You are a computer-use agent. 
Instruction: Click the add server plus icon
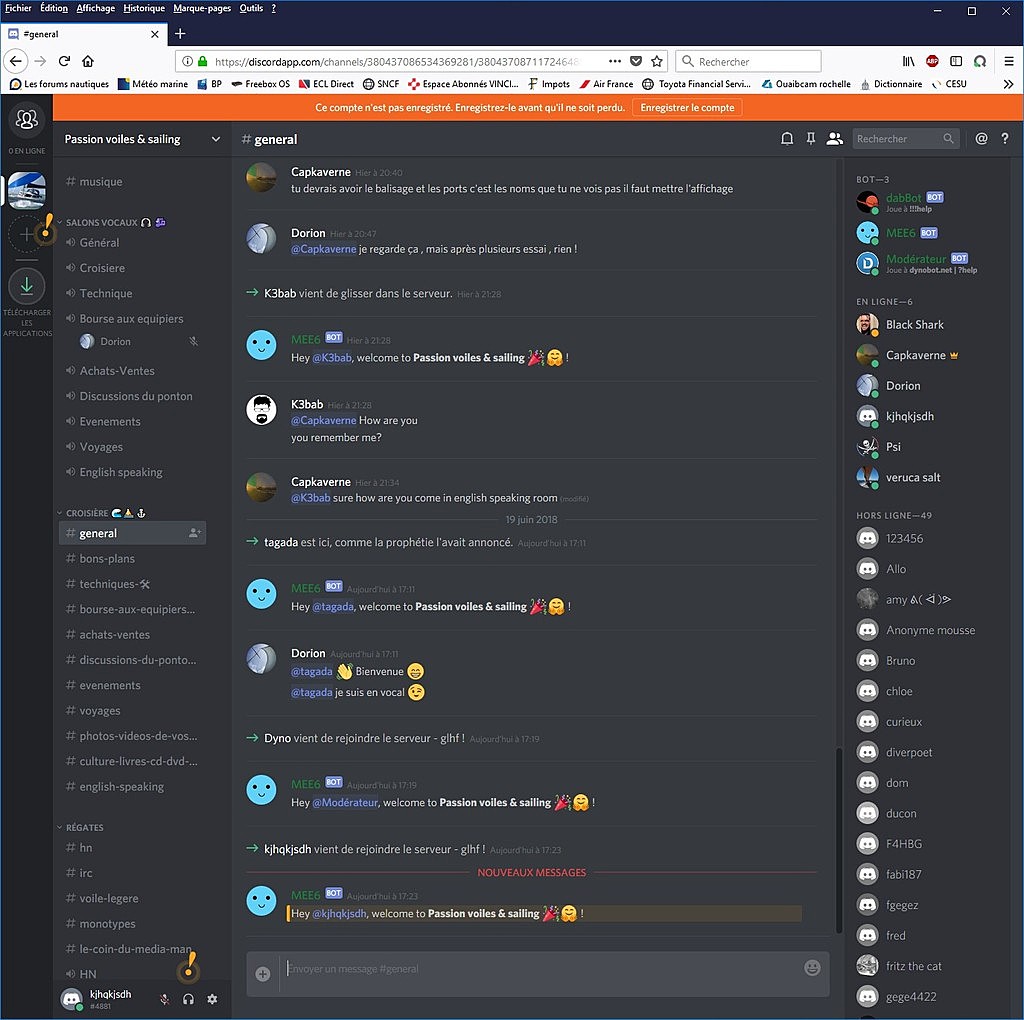click(26, 234)
